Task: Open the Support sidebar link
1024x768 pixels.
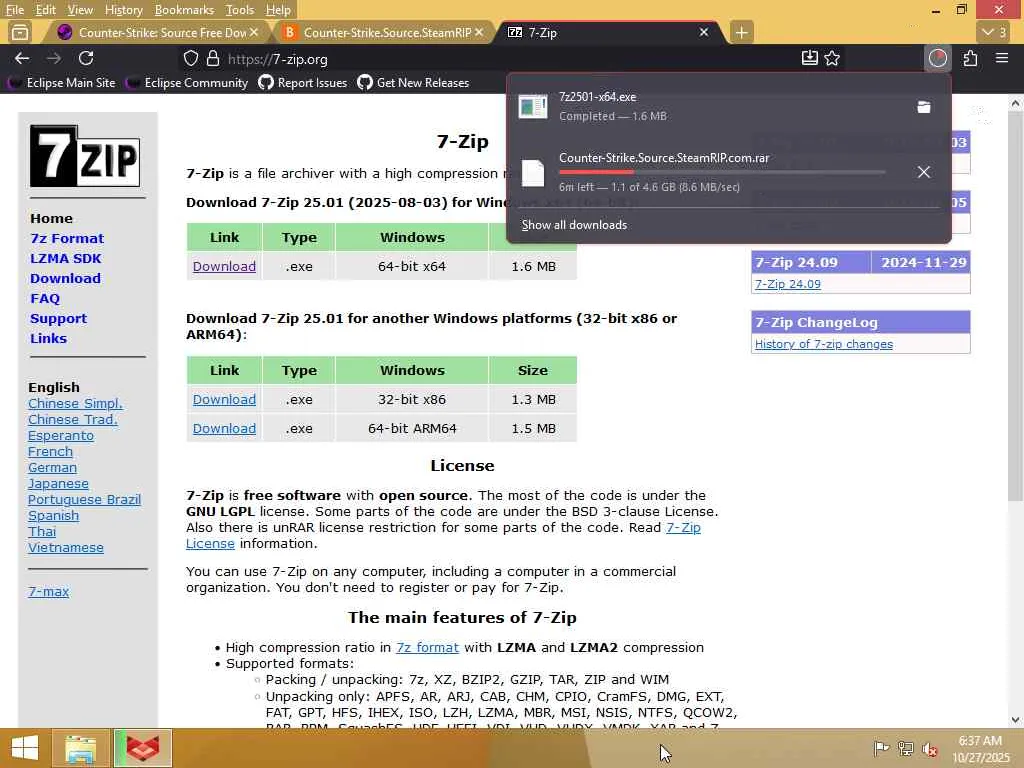Action: [x=58, y=319]
